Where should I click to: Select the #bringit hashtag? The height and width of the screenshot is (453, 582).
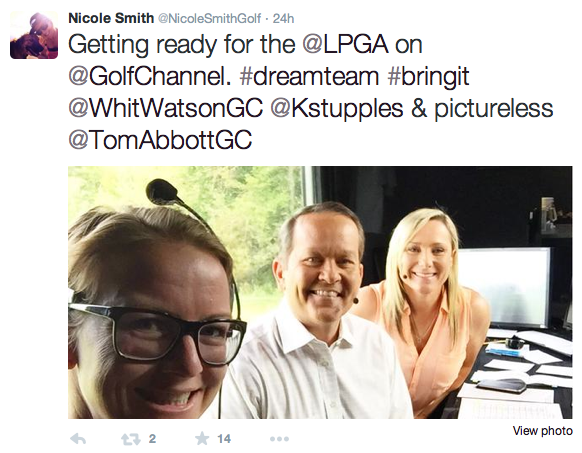[x=428, y=77]
